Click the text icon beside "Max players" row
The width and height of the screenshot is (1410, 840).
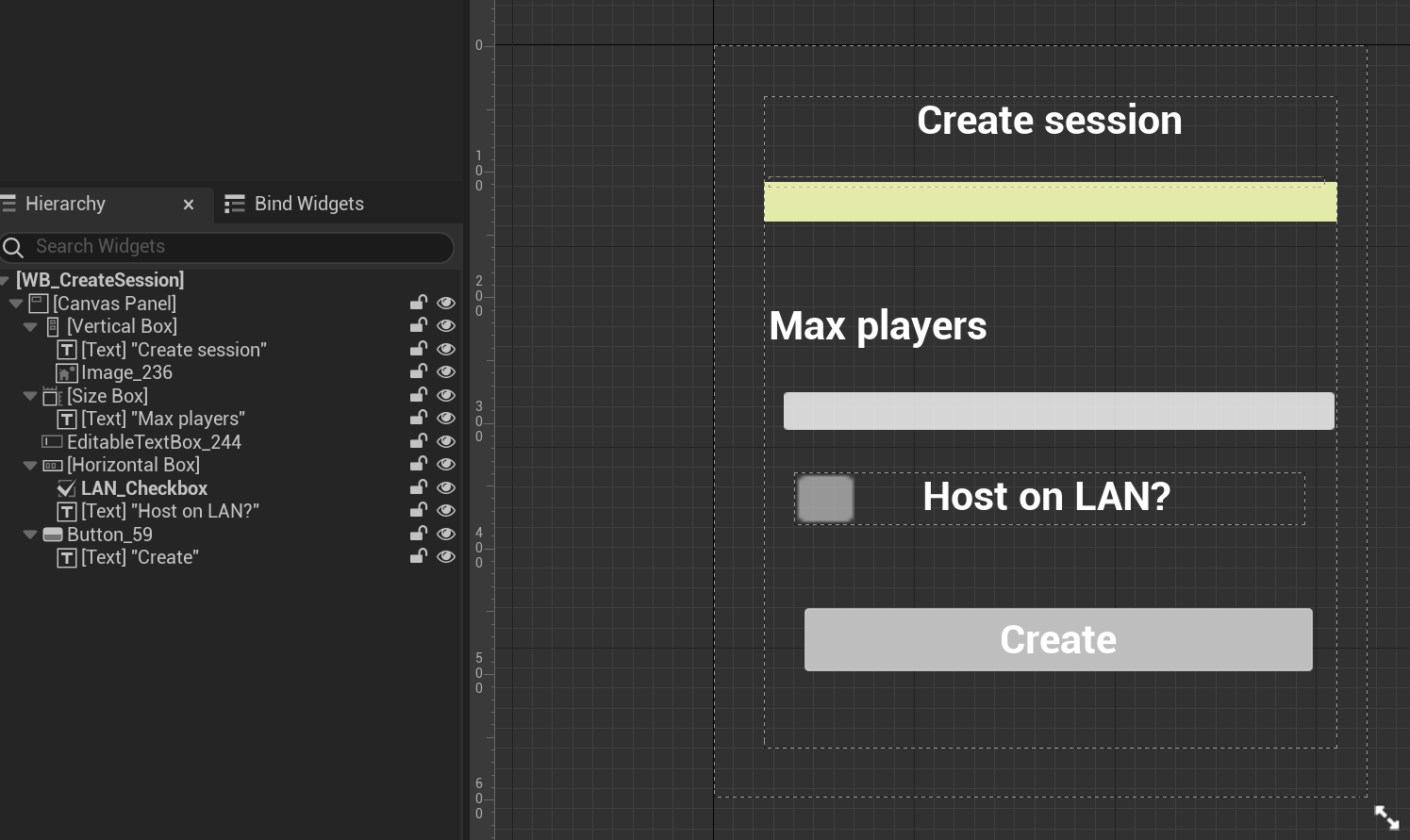pos(67,419)
